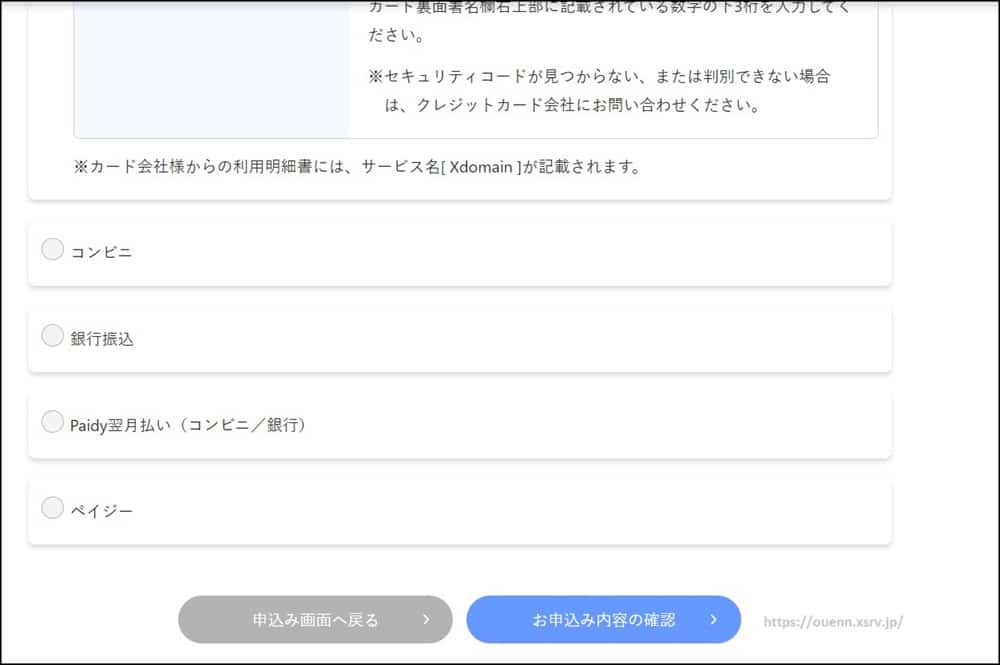Screen dimensions: 1000x665
Task: Click the right chevron in 申込み画面へ戻る button
Action: (x=425, y=620)
